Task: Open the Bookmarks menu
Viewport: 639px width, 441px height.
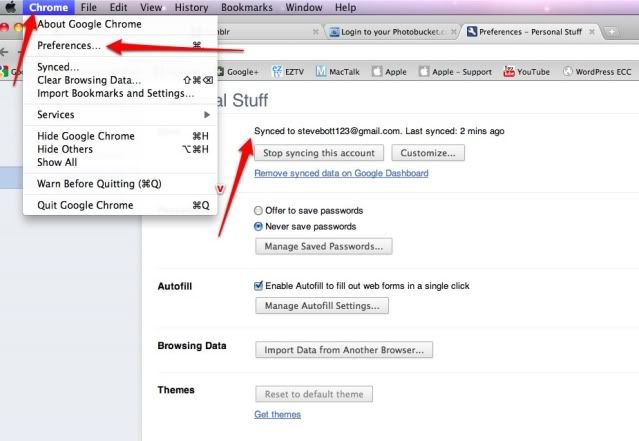Action: tap(247, 7)
